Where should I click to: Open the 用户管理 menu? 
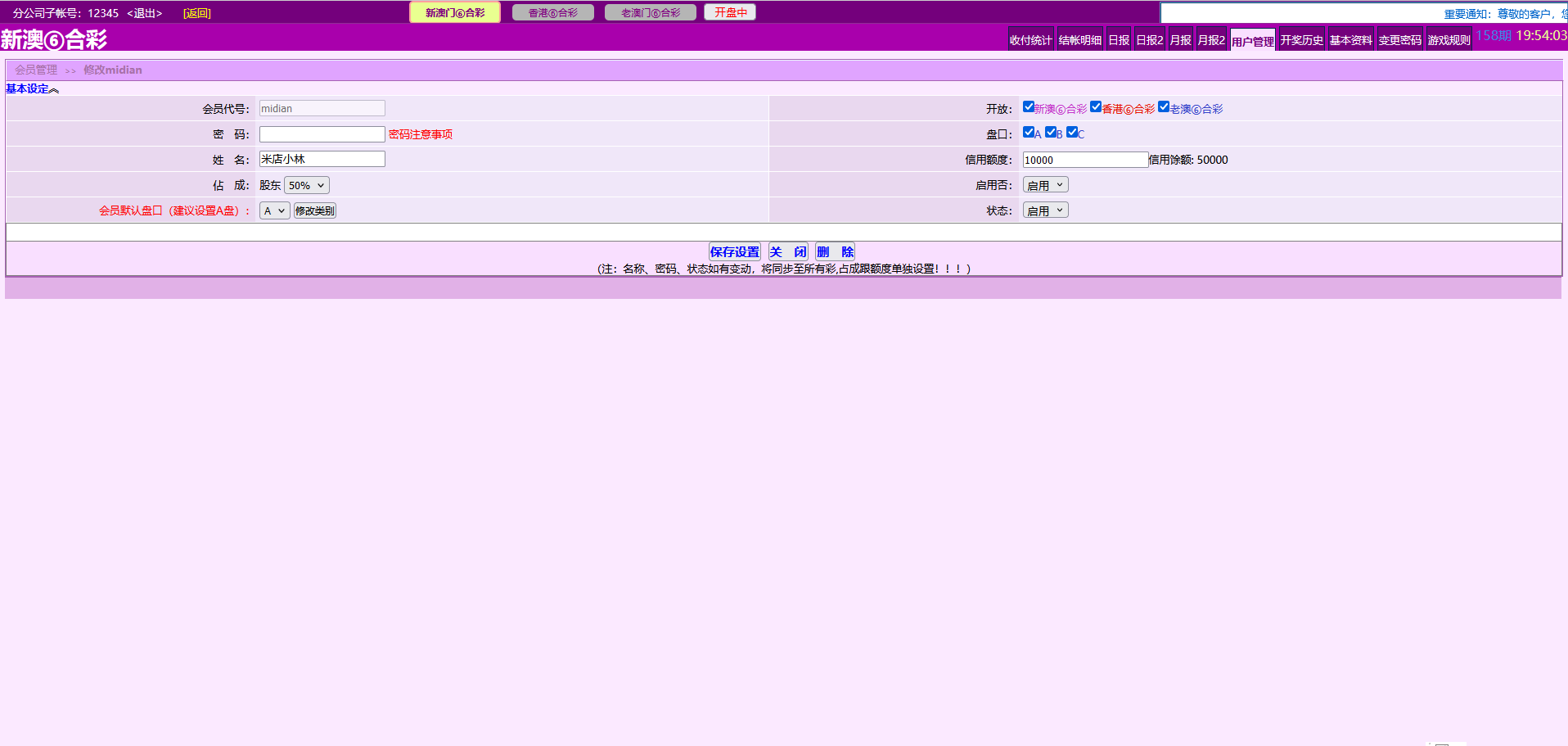(x=1253, y=41)
